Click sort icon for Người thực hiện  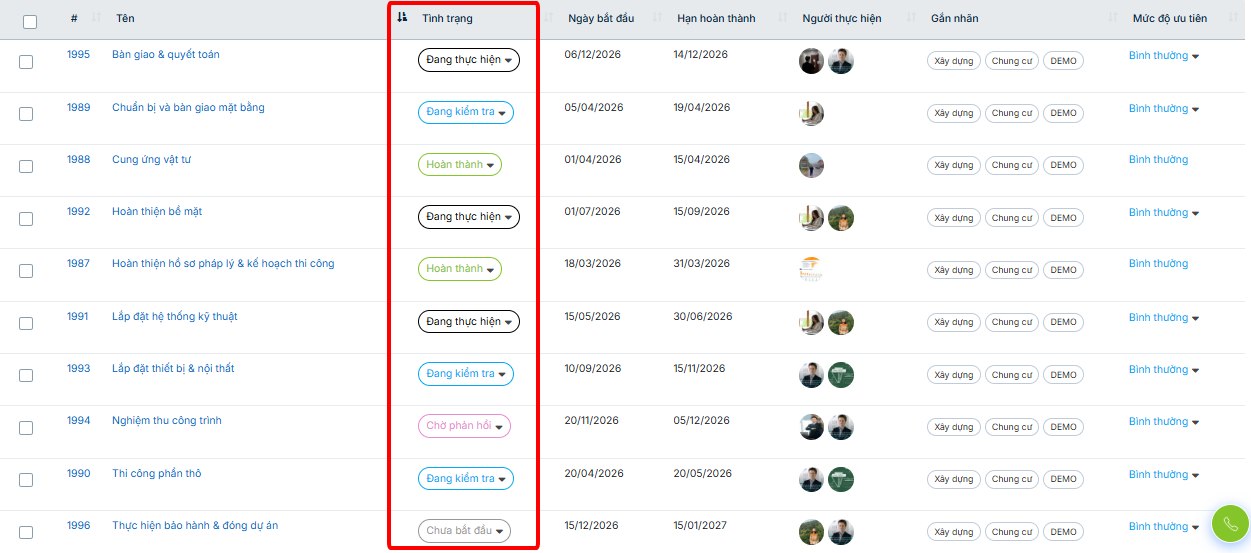911,18
